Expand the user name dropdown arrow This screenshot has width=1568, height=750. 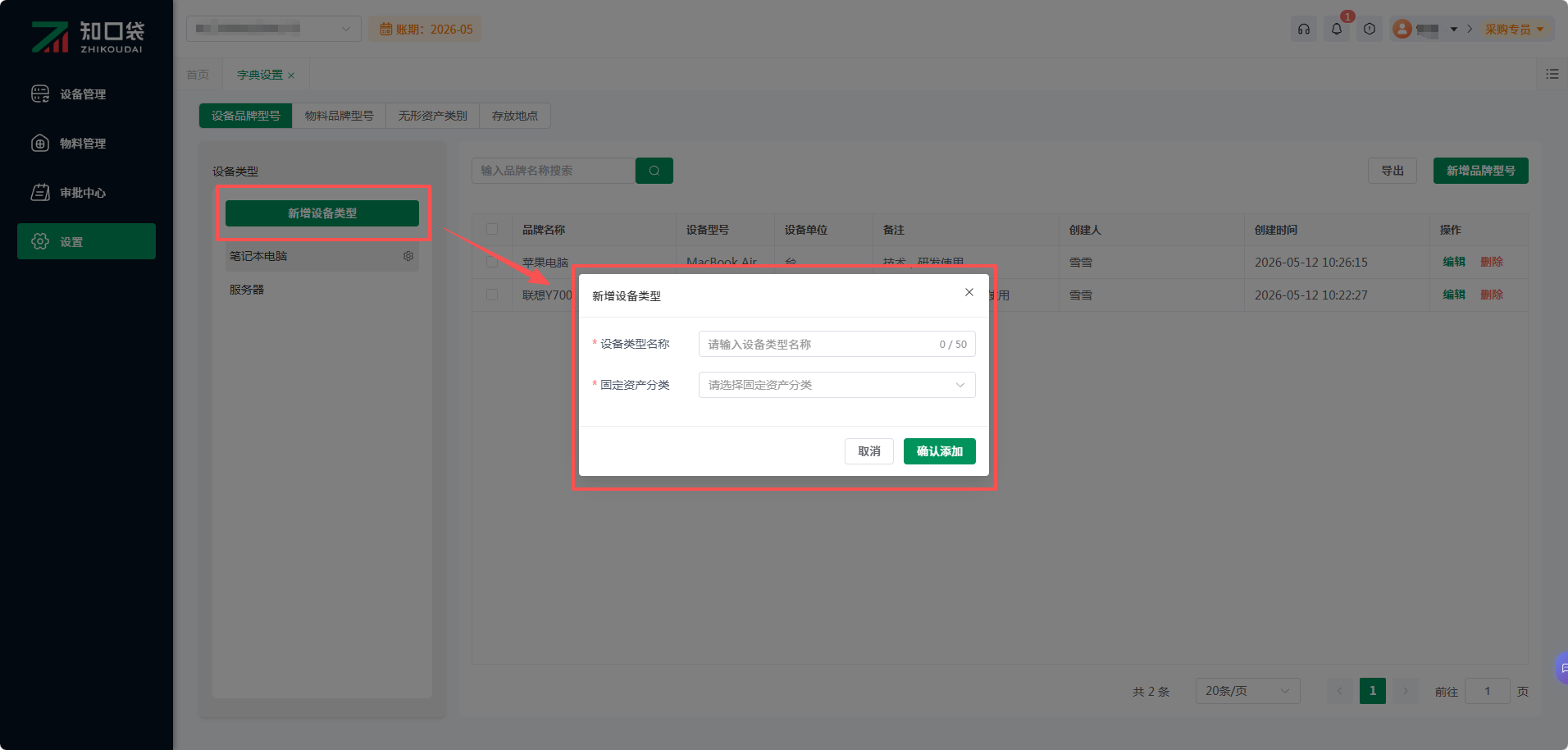(1454, 30)
